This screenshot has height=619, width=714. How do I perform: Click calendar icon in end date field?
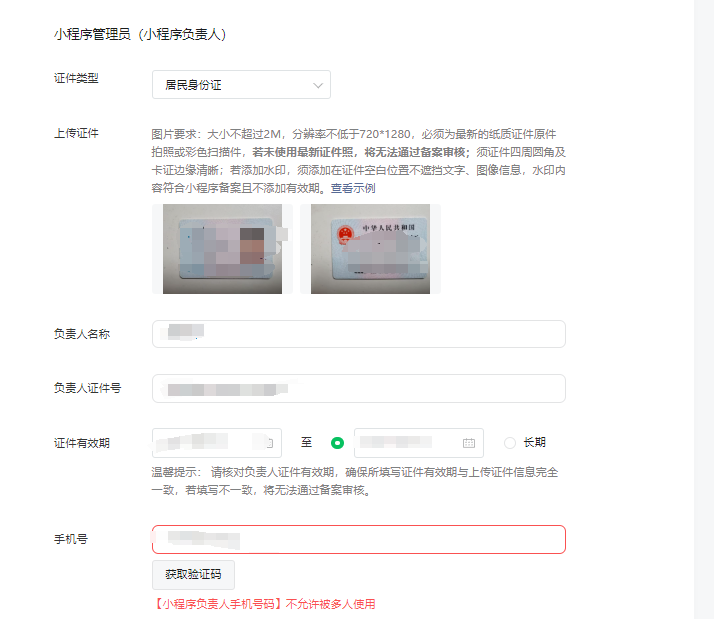coord(469,443)
